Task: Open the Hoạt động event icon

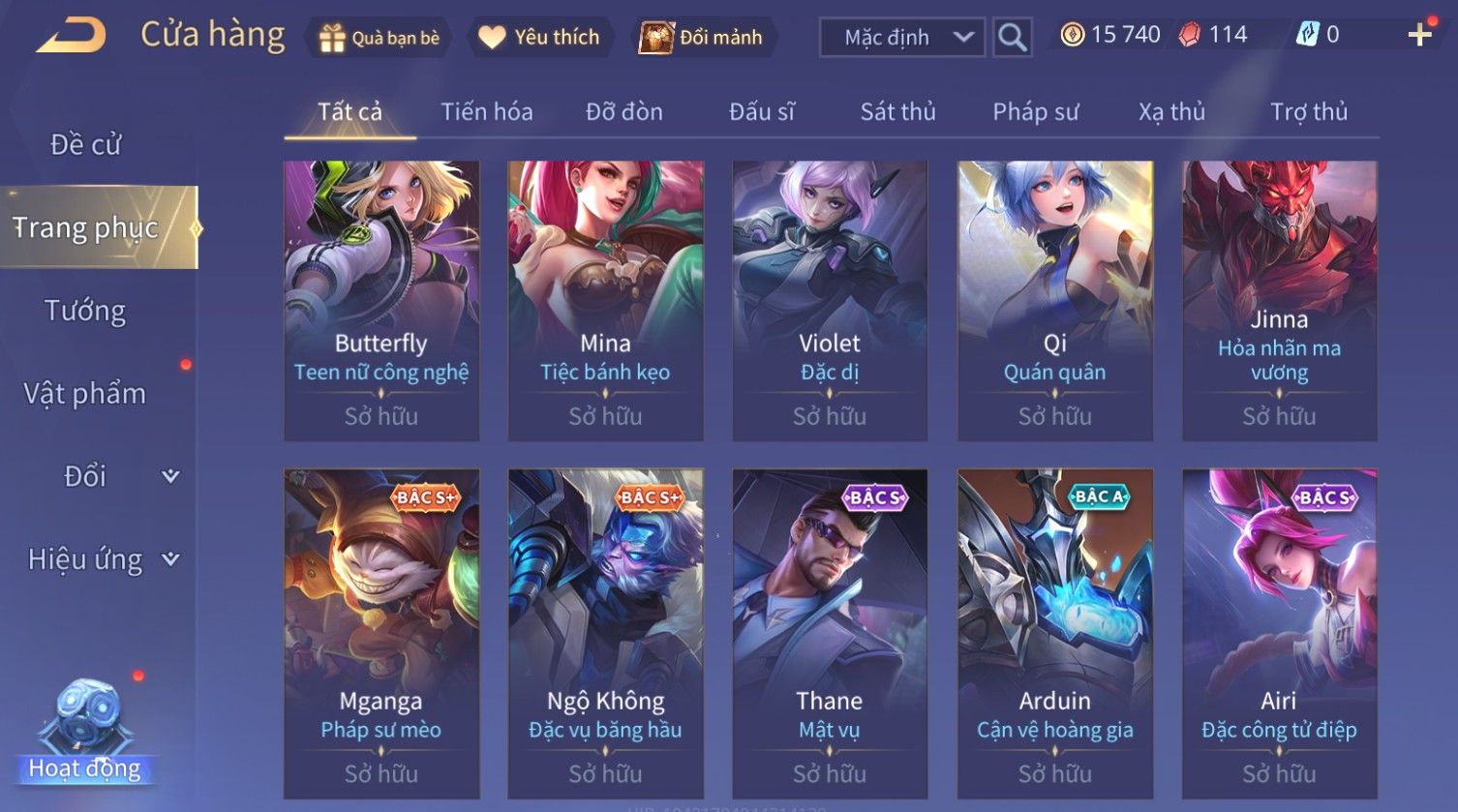Action: pos(85,732)
